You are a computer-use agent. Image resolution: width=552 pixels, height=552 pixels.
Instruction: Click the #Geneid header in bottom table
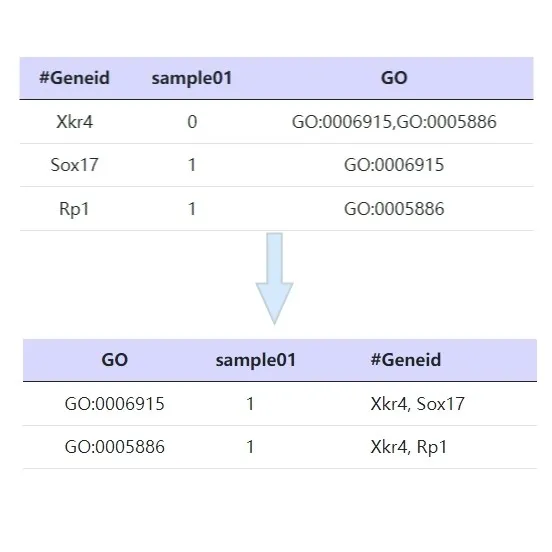coord(406,360)
